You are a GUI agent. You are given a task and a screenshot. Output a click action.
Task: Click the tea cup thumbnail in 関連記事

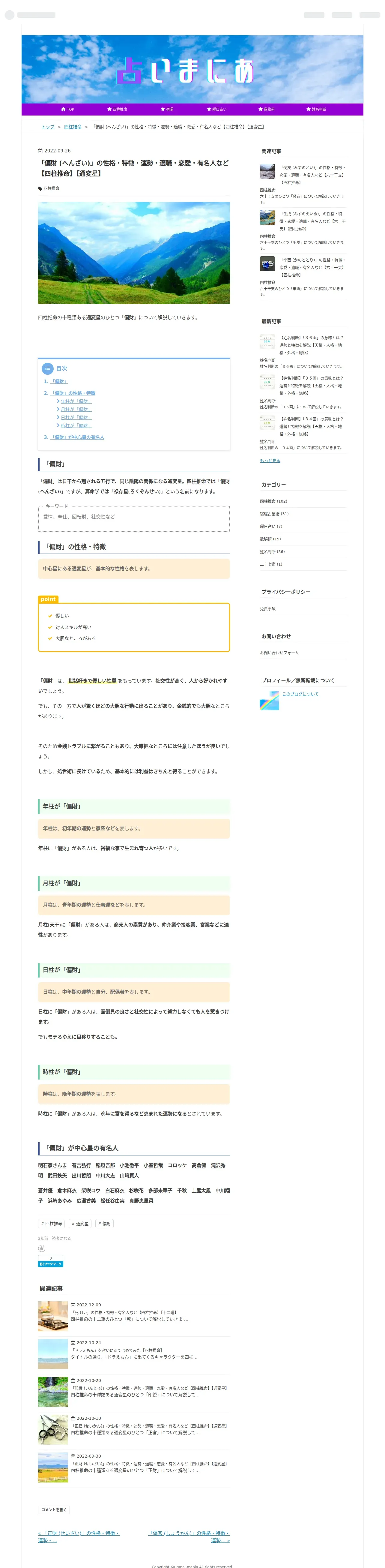pos(53,1317)
